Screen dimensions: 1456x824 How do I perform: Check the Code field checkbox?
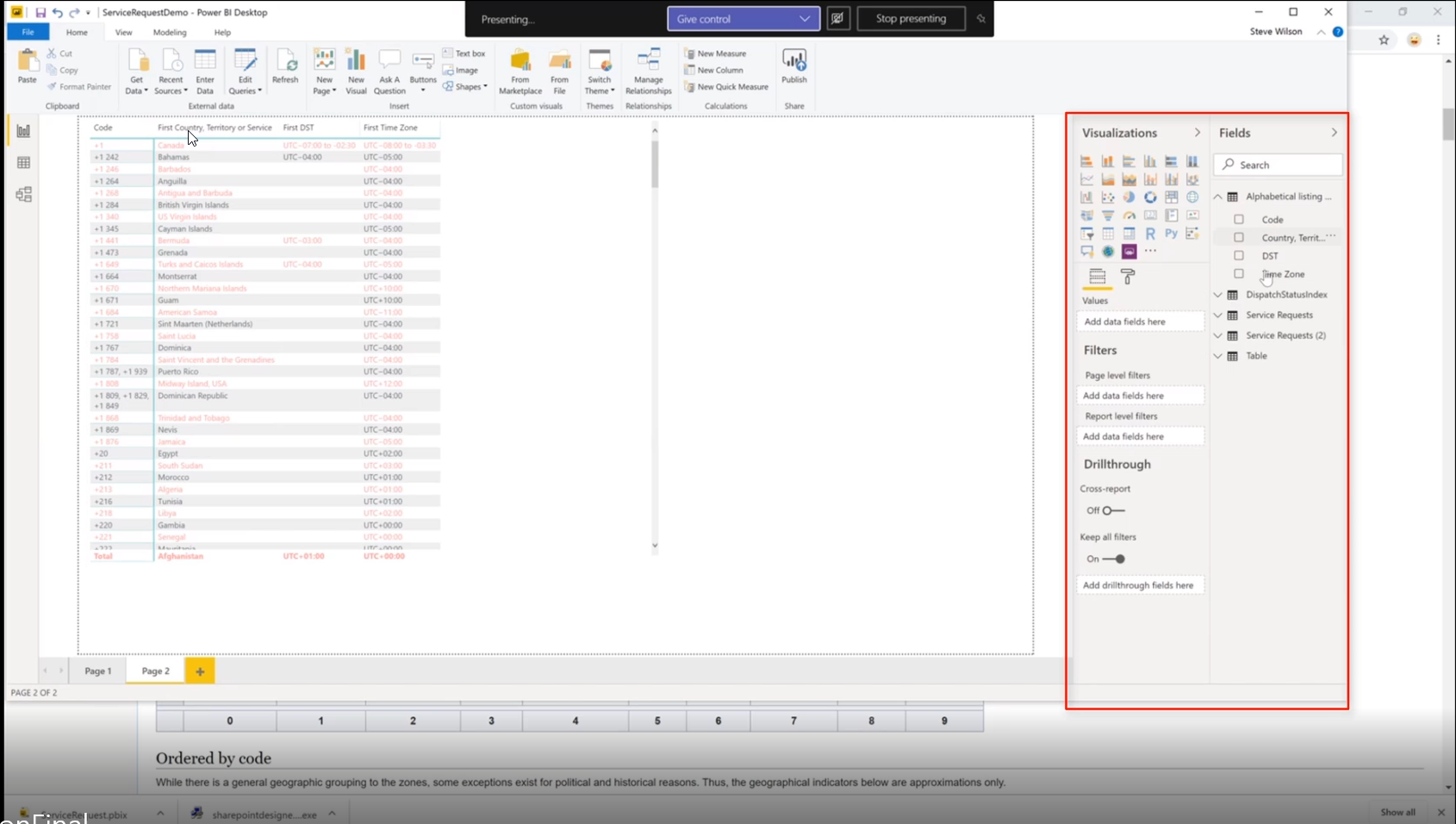[1239, 220]
